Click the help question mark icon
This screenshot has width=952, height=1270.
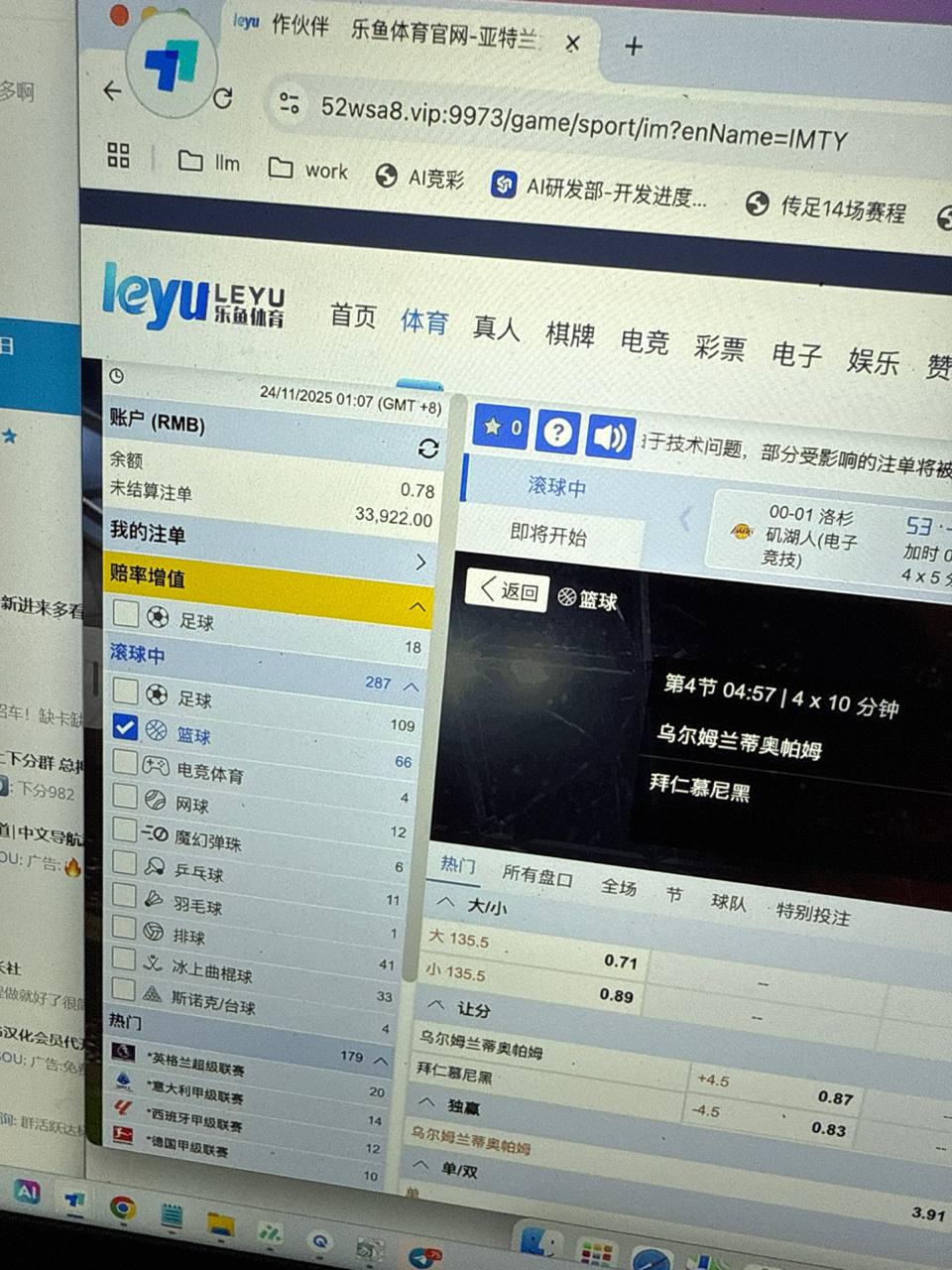click(x=558, y=433)
